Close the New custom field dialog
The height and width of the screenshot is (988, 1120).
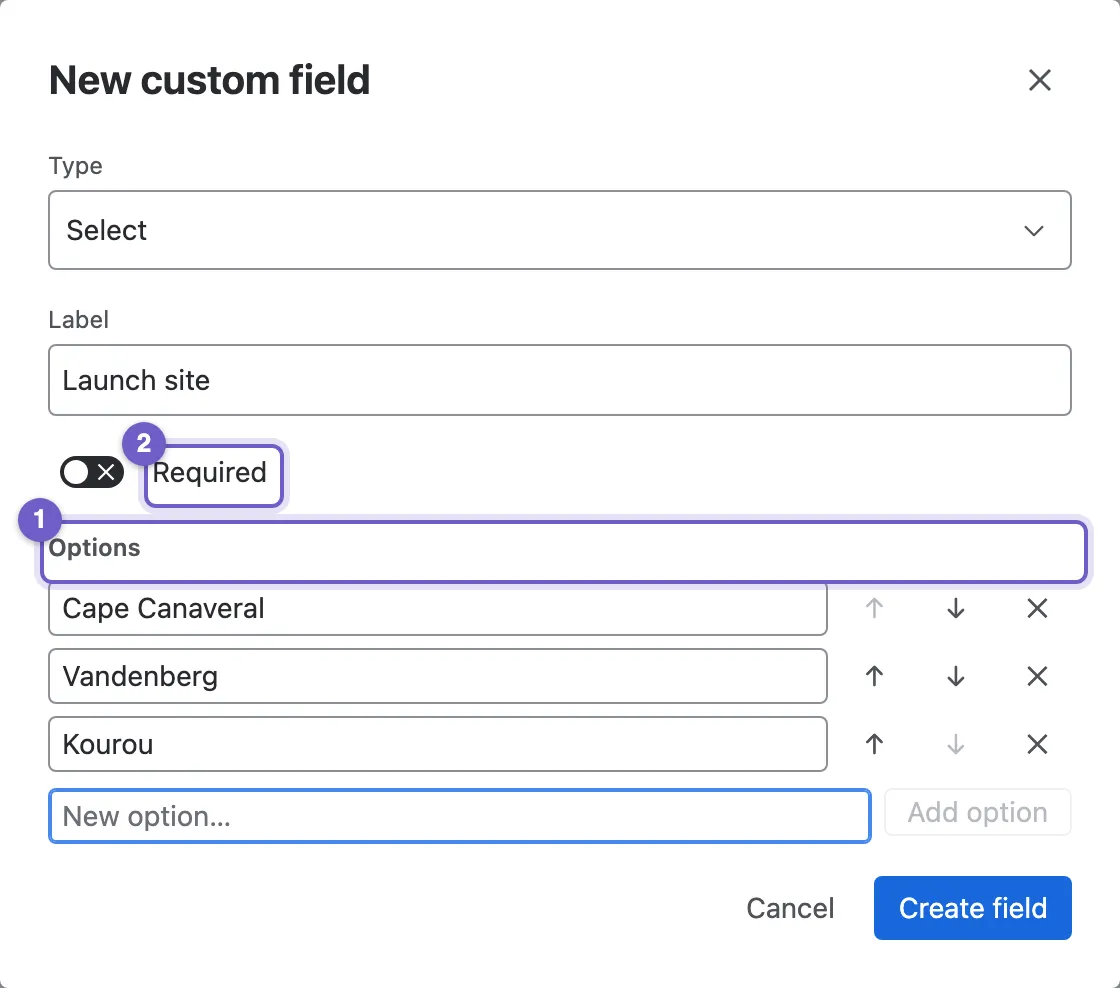(1039, 80)
